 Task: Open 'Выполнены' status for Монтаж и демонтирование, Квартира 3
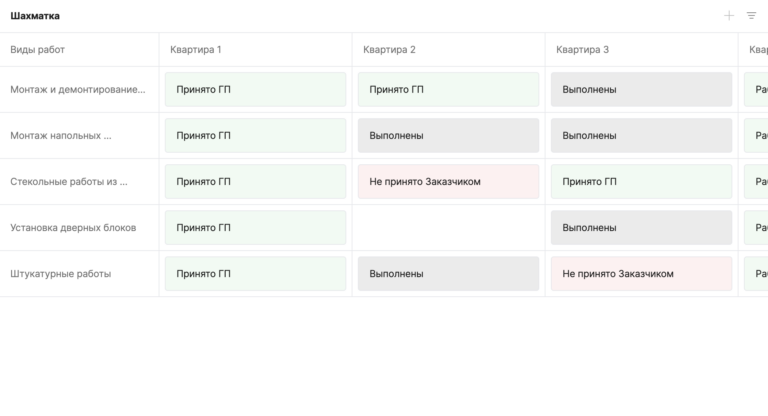641,90
